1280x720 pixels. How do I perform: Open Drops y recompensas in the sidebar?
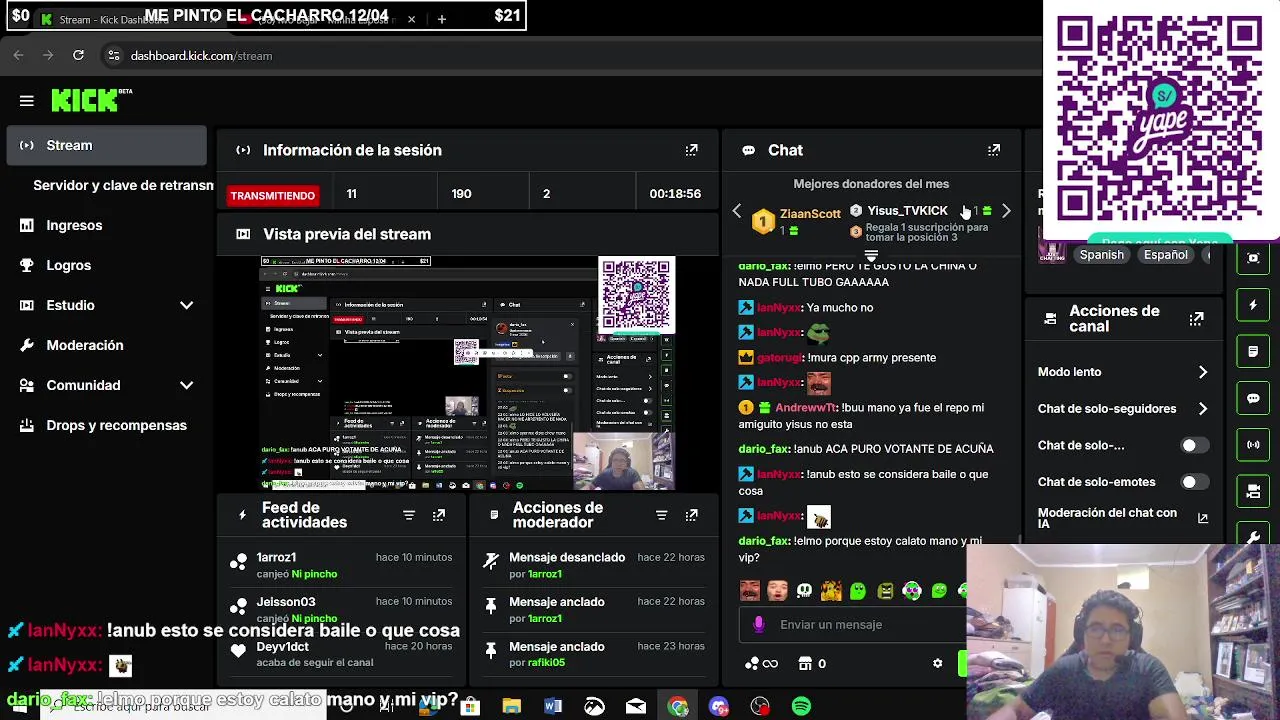(x=106, y=425)
